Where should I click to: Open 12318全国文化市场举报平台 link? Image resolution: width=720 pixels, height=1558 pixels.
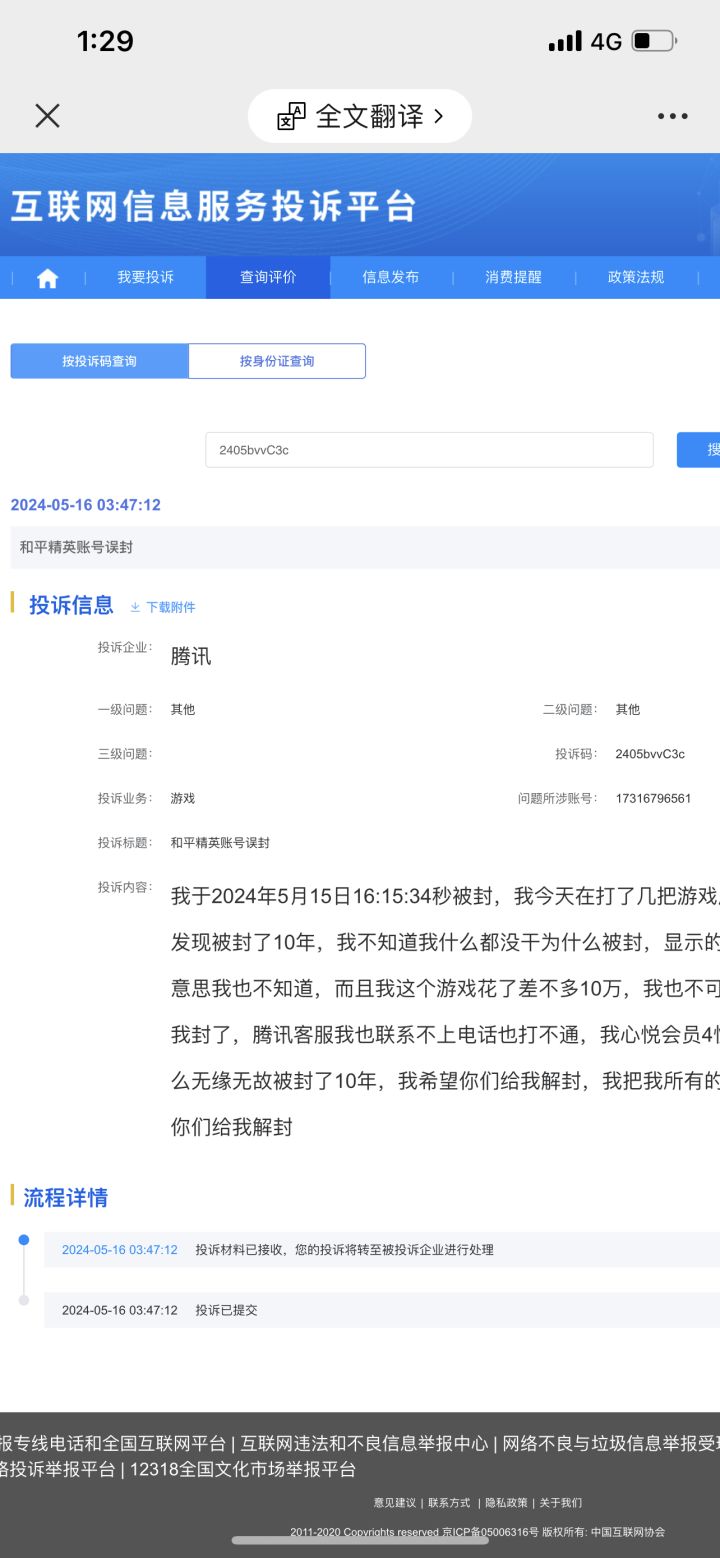coord(243,1469)
